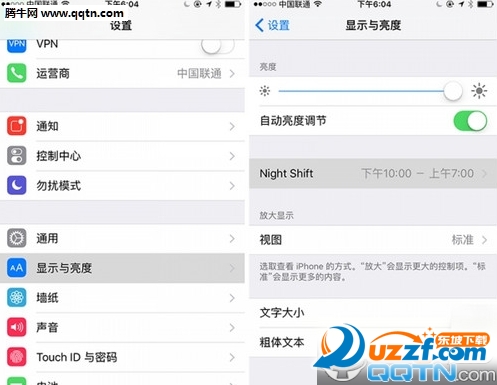Viewport: 497px width, 385px height.
Task: Open the 通知 settings entry
Action: 122,126
